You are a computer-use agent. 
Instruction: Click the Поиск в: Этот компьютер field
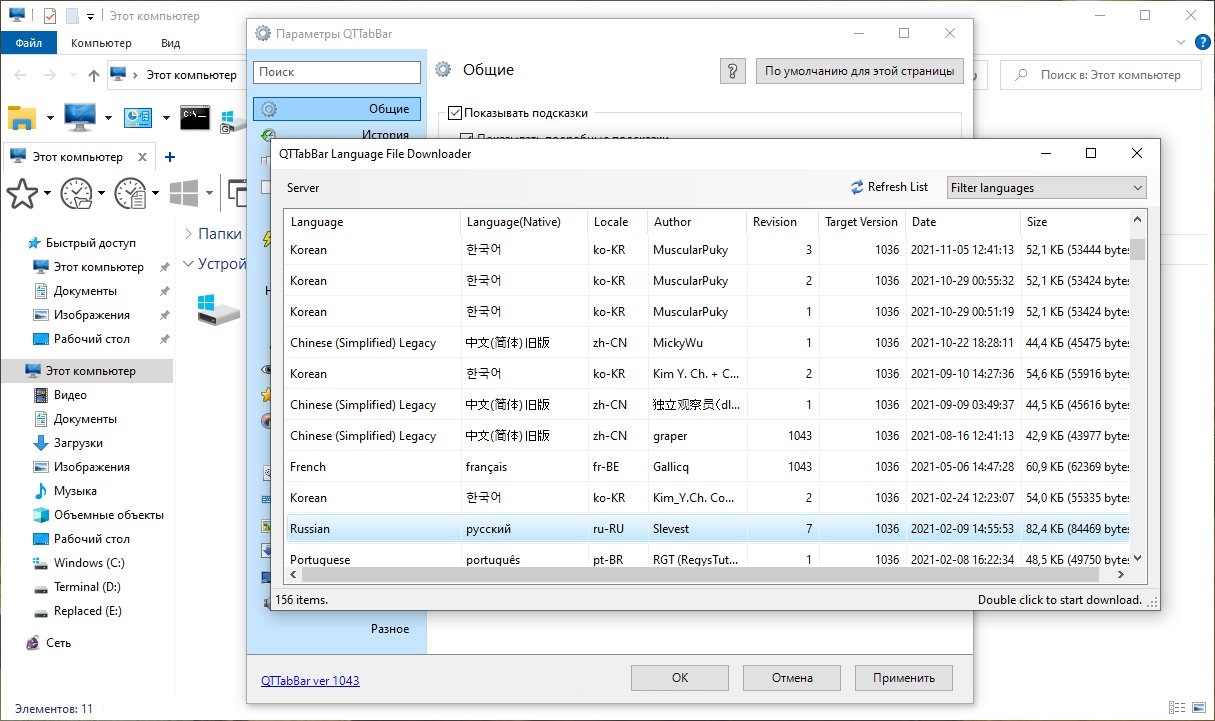click(x=1099, y=75)
